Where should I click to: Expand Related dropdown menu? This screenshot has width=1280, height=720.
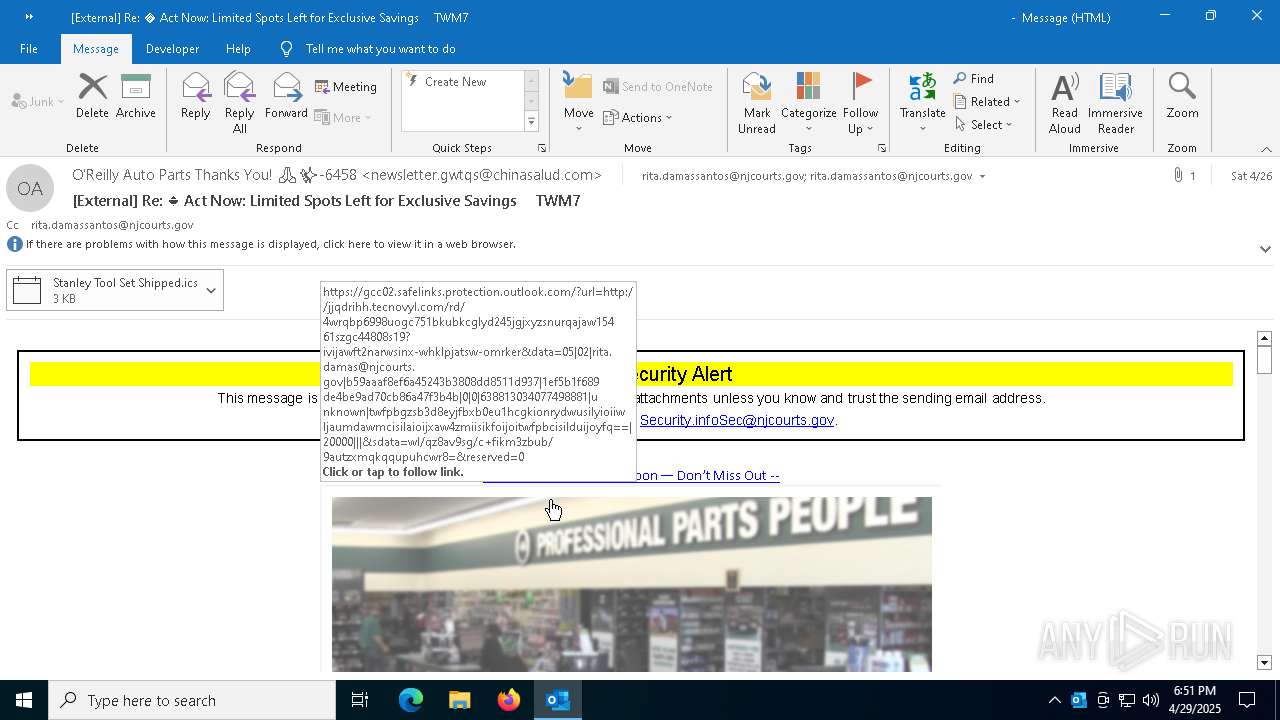tap(987, 102)
